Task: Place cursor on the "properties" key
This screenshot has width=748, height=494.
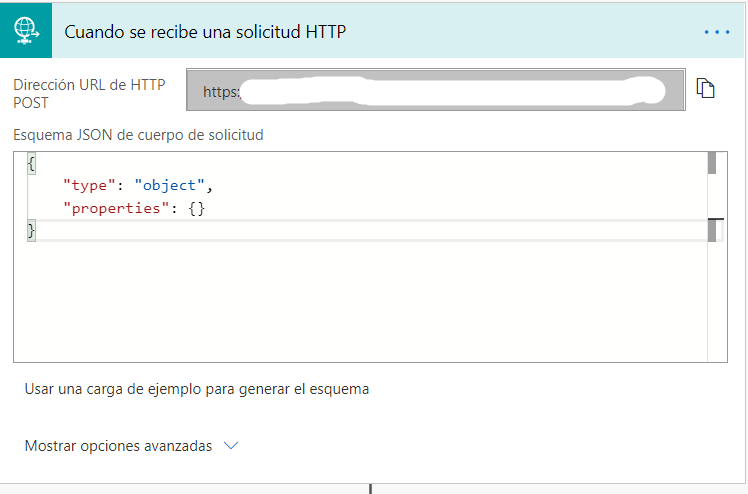Action: coord(112,208)
